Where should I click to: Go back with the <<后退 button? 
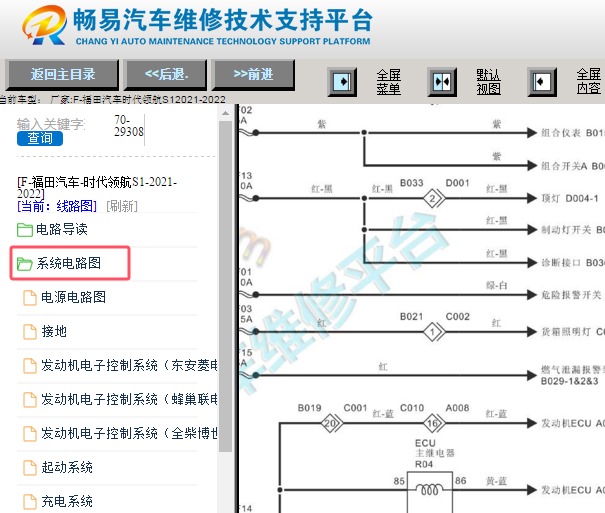(166, 74)
